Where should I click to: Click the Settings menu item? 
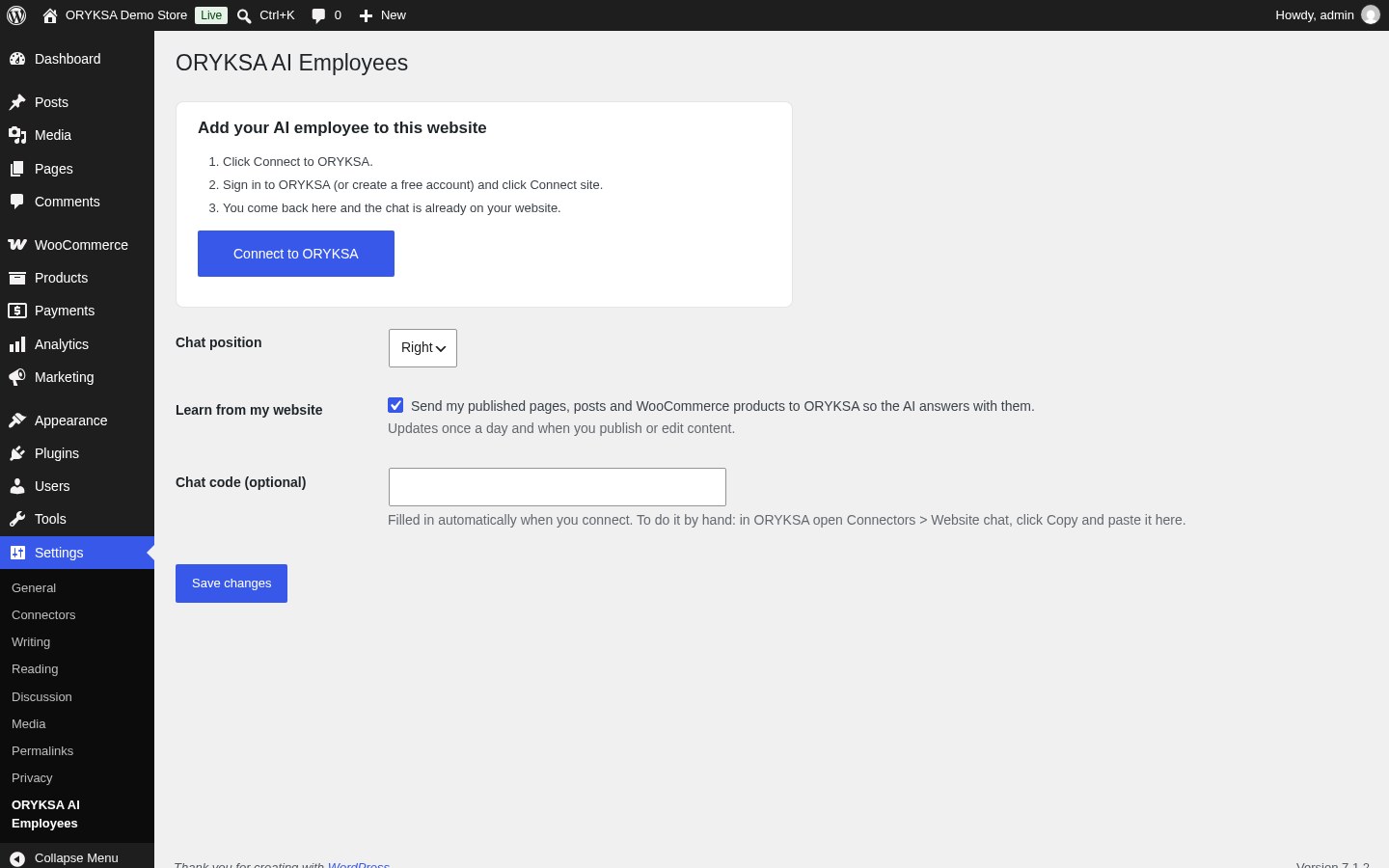point(77,553)
